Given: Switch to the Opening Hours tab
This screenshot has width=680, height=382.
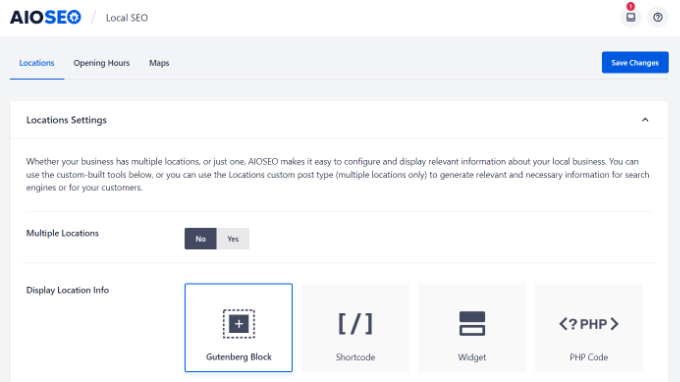Looking at the screenshot, I should click(101, 63).
